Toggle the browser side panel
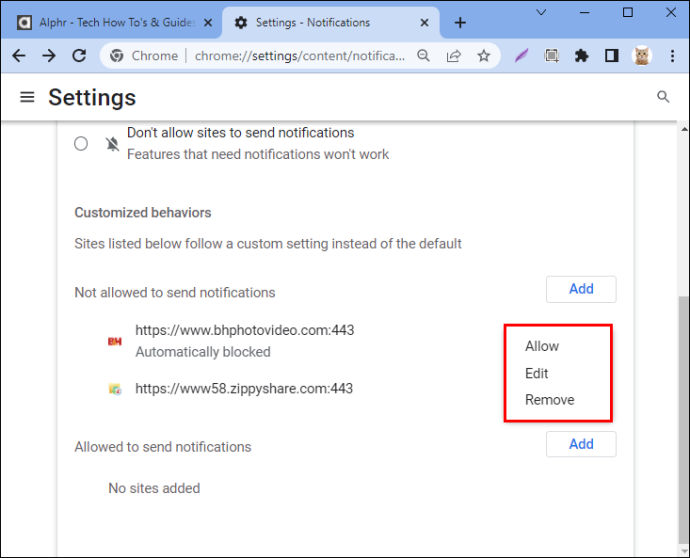Screen dimensions: 690x558 point(612,56)
